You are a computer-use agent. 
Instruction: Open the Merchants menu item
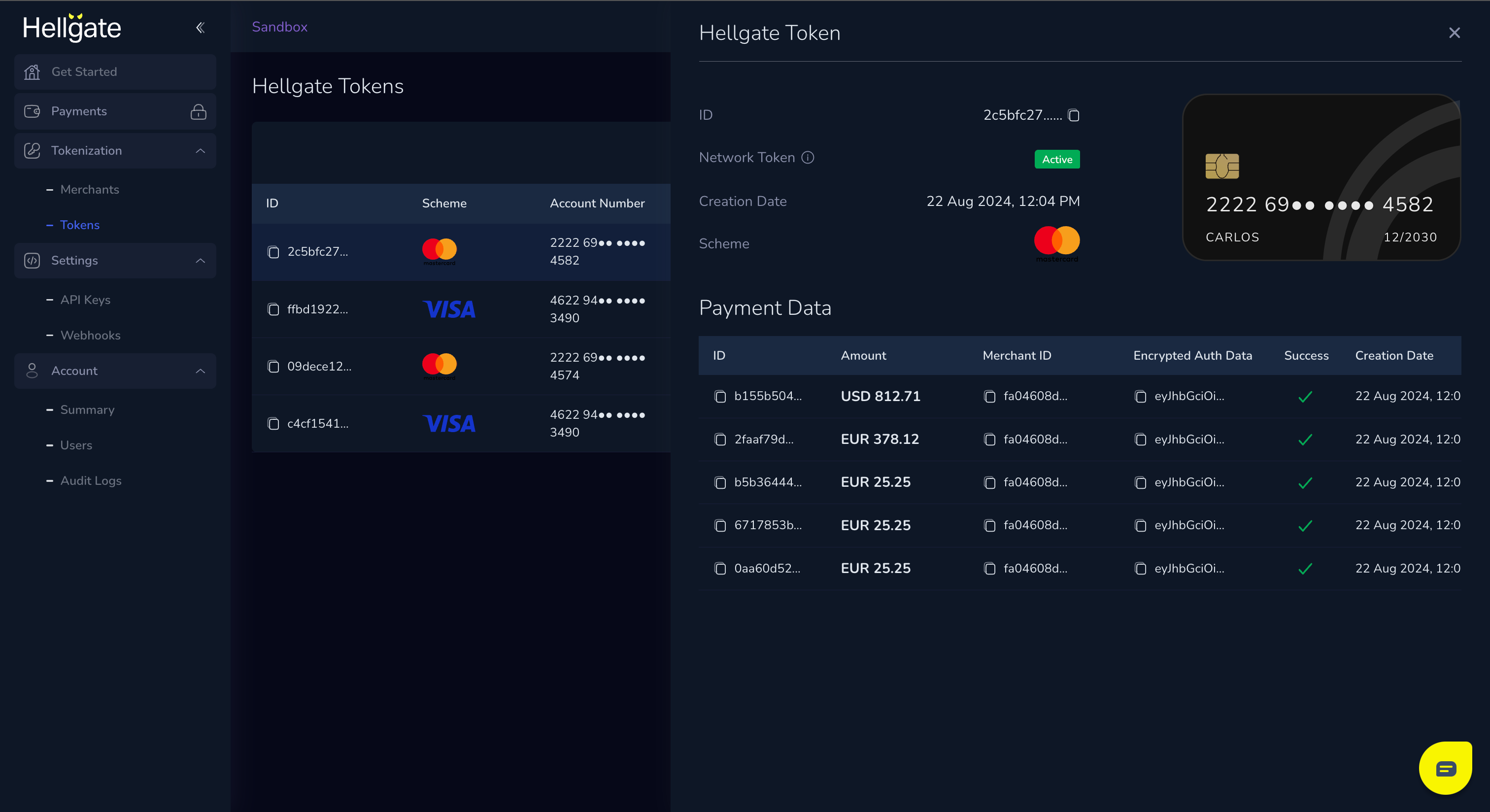tap(90, 189)
